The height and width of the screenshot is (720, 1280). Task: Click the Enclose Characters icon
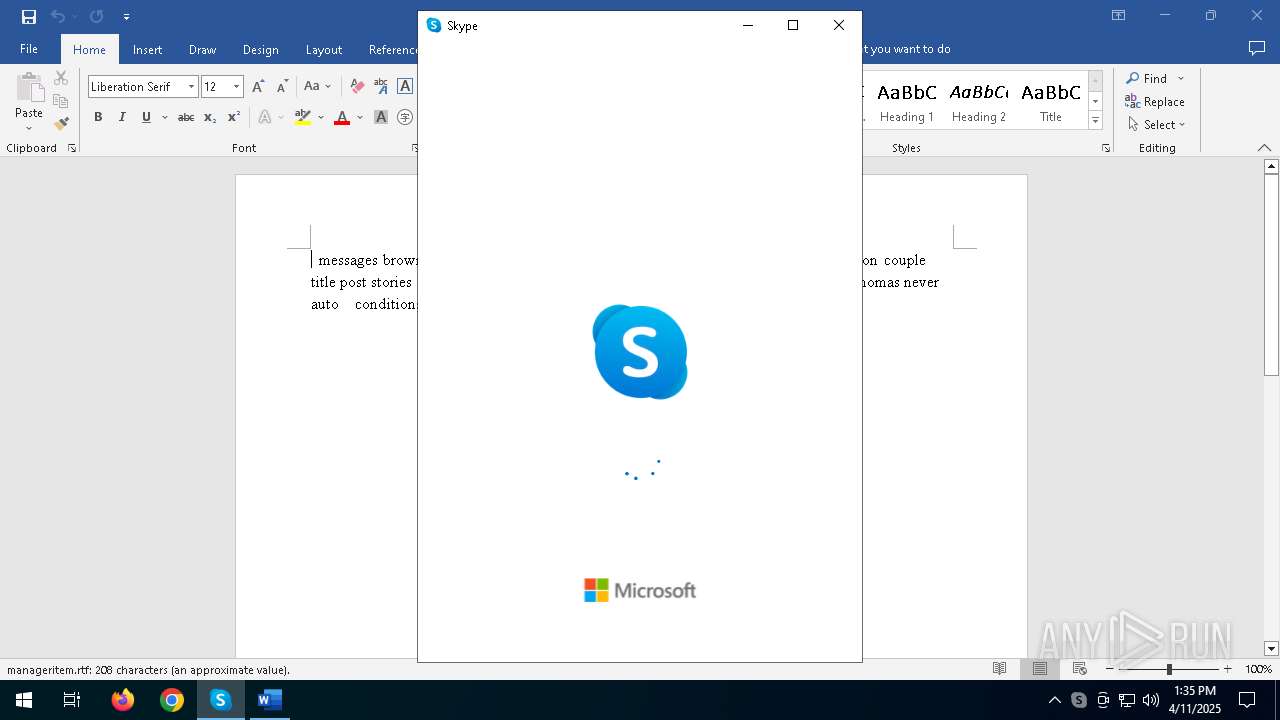pyautogui.click(x=405, y=117)
